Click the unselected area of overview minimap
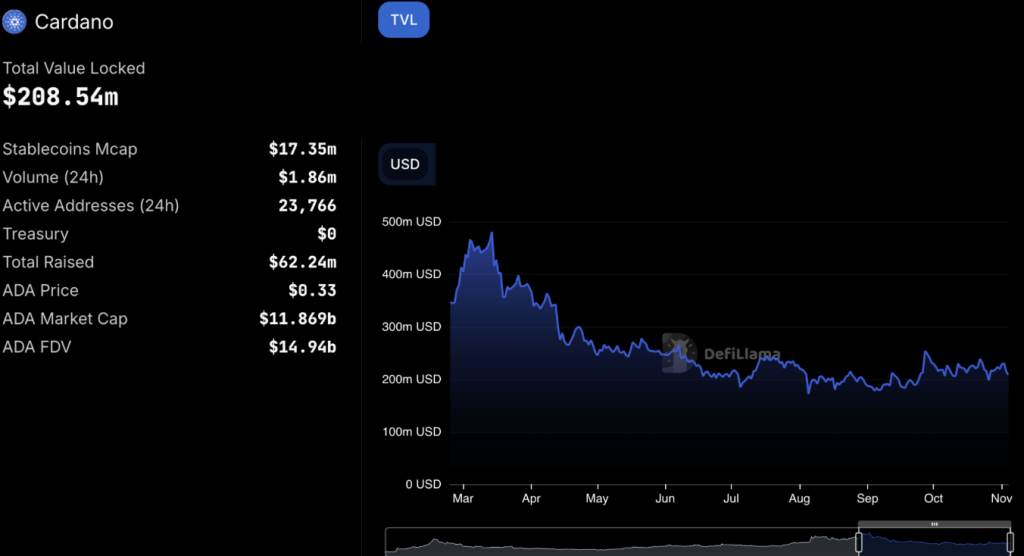1024x556 pixels. pyautogui.click(x=620, y=542)
